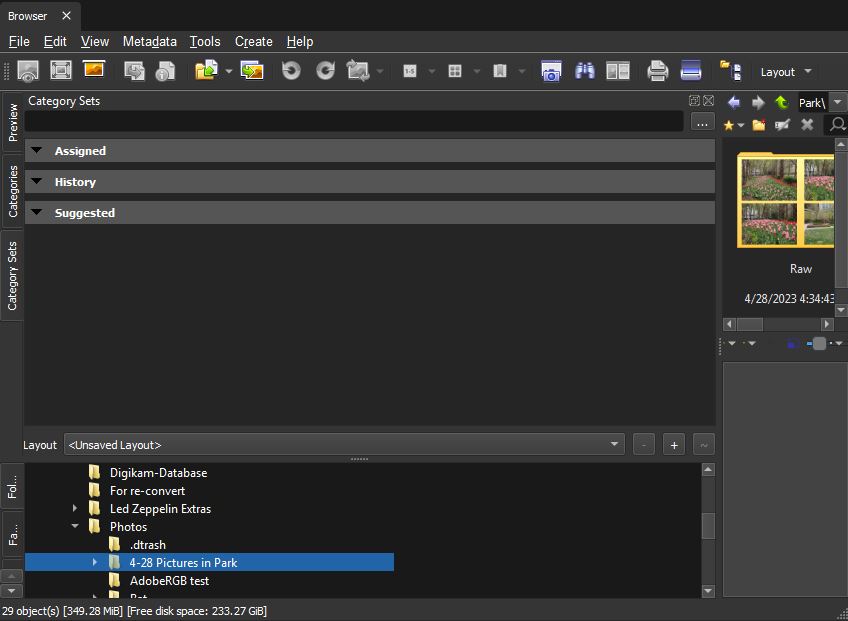Collapse the Suggested section
Image resolution: width=848 pixels, height=621 pixels.
(x=37, y=213)
